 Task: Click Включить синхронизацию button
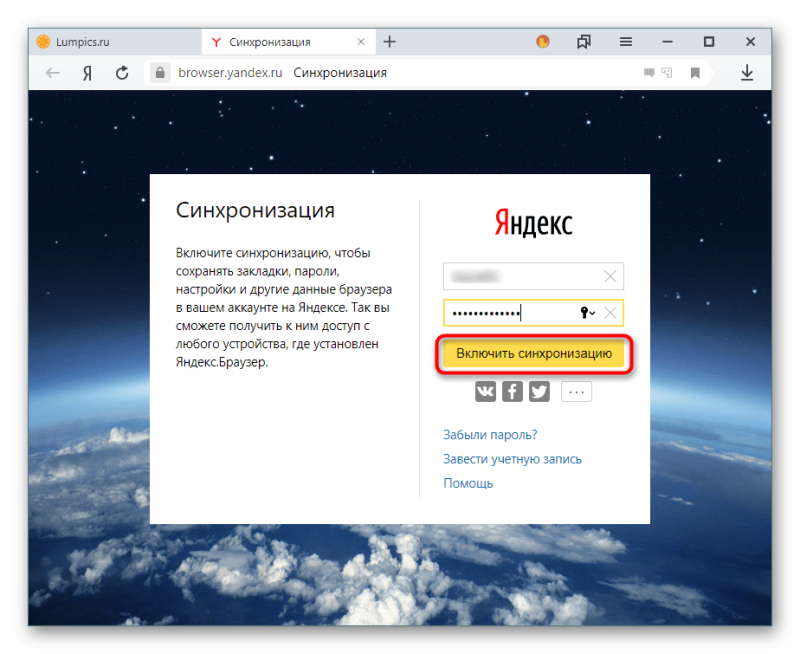pyautogui.click(x=534, y=354)
